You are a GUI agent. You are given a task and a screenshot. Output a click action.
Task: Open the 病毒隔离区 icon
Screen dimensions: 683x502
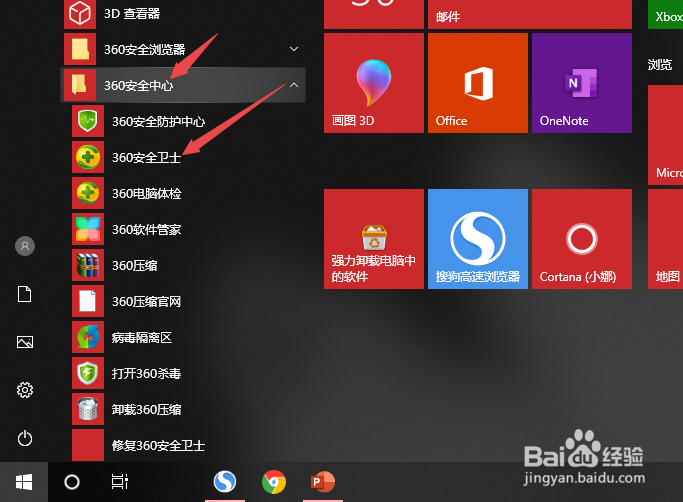(x=88, y=337)
